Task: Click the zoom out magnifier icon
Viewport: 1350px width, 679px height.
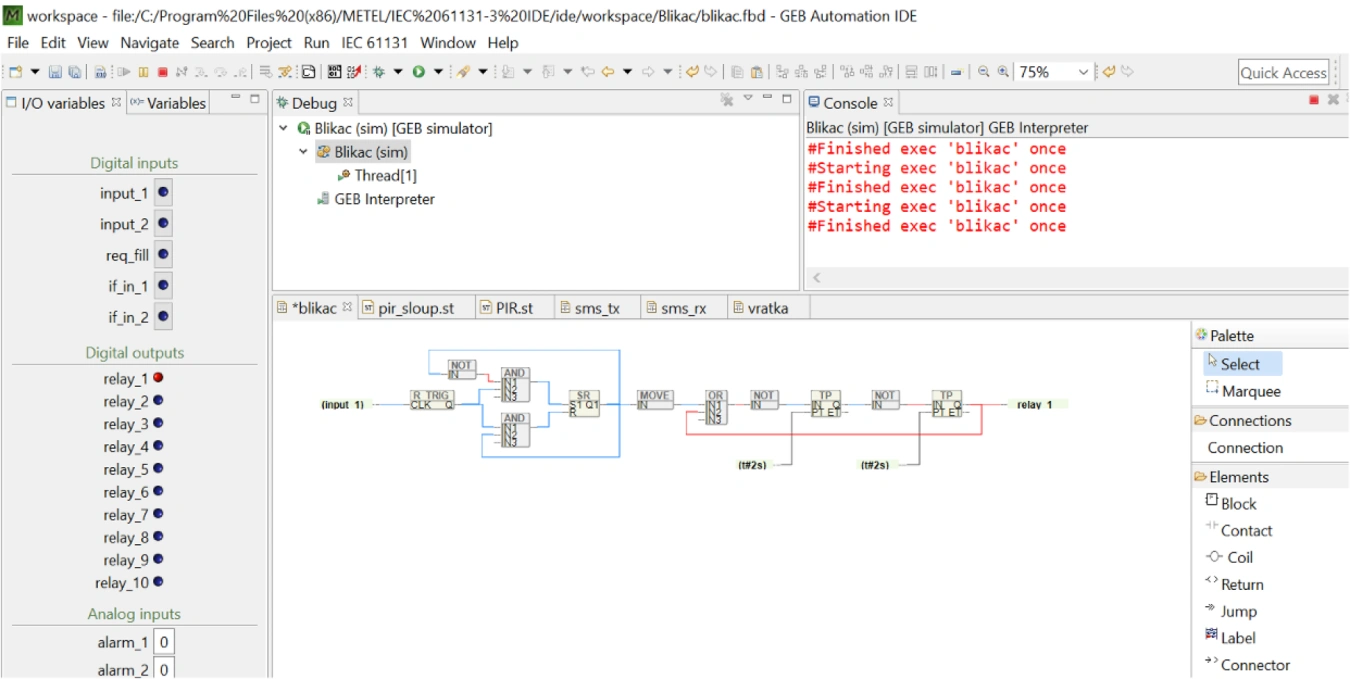Action: (x=984, y=72)
